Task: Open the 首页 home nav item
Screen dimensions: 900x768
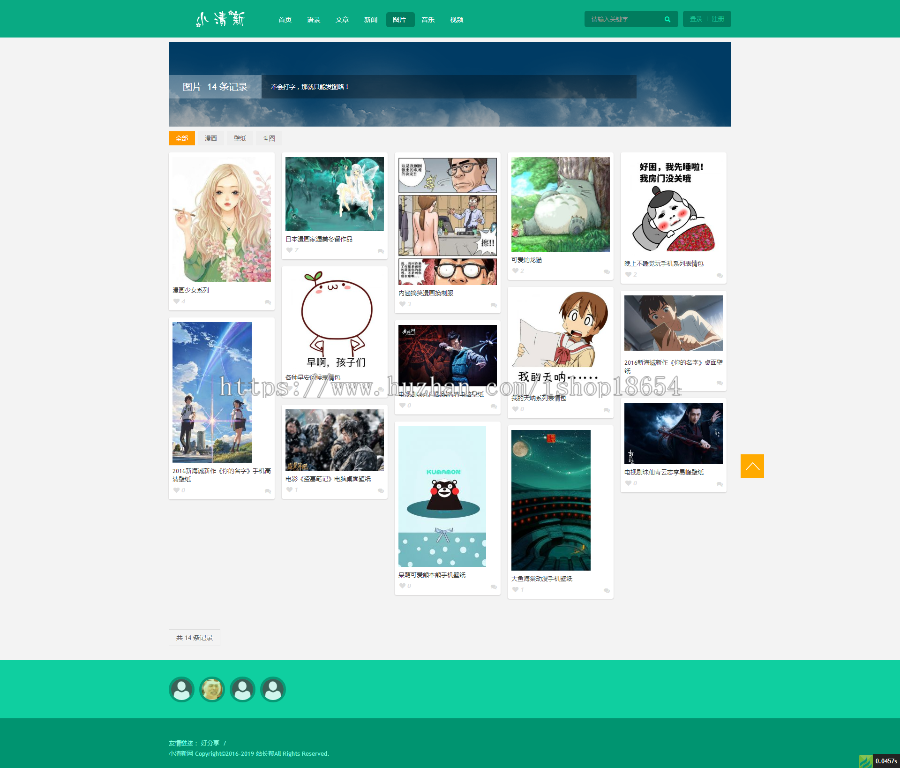Action: 285,20
